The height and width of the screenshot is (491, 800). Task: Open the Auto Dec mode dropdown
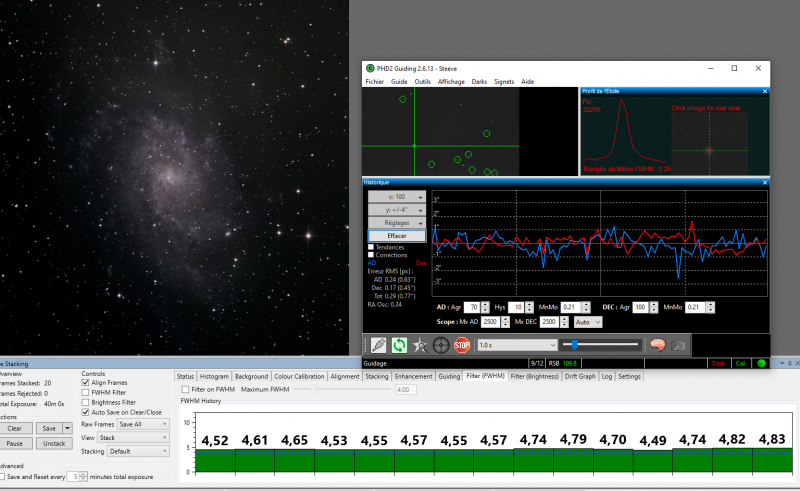(x=588, y=322)
